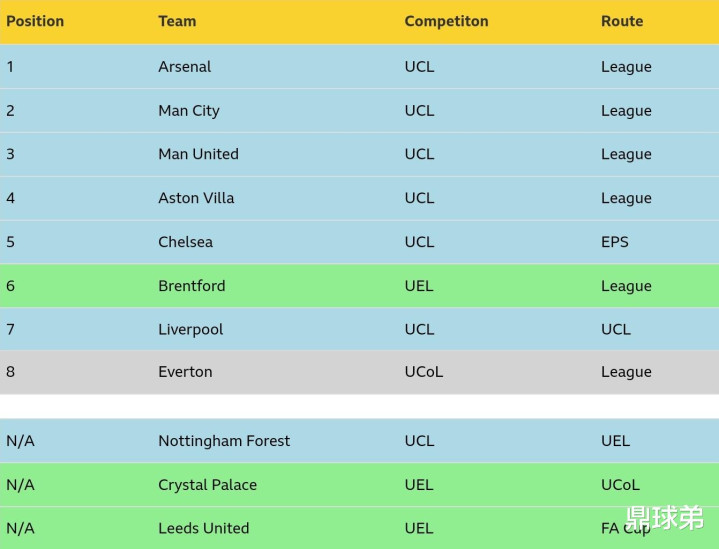
Task: Click the white Chinese watermark text
Action: point(665,517)
